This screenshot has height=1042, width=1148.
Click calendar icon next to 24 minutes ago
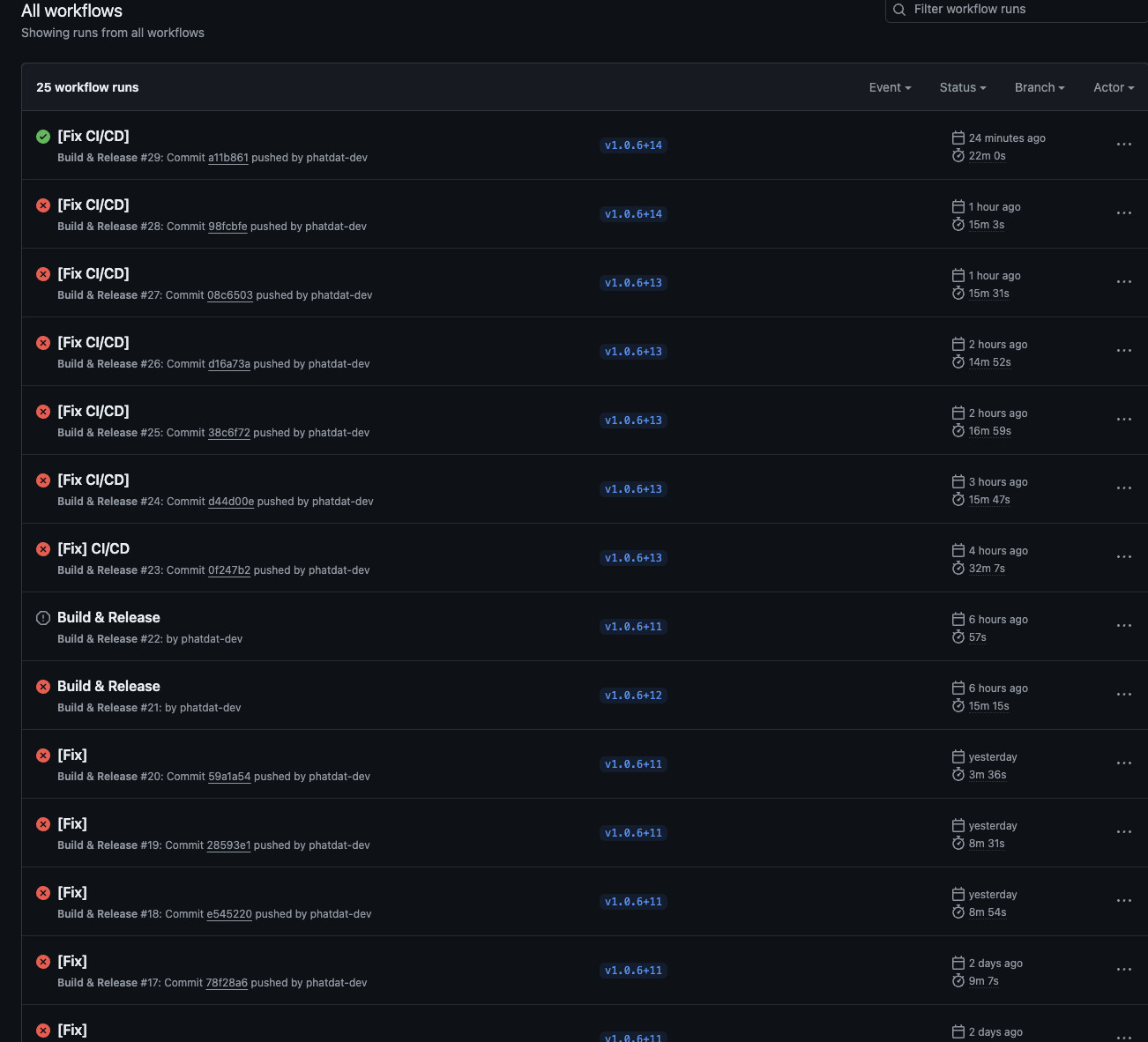tap(958, 138)
